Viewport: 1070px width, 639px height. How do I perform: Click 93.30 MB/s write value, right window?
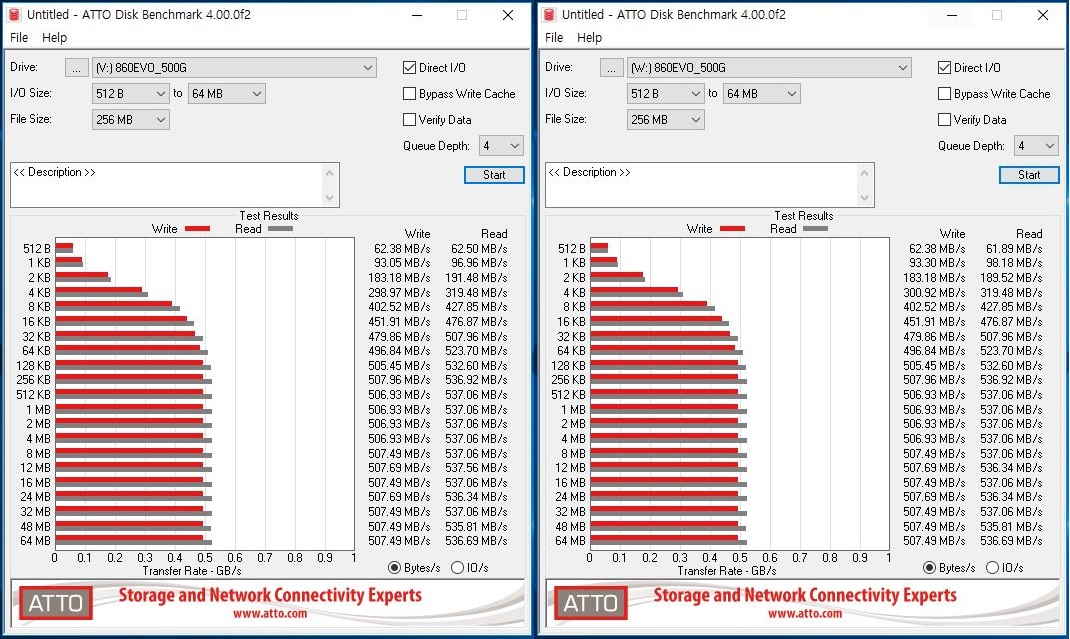click(937, 263)
